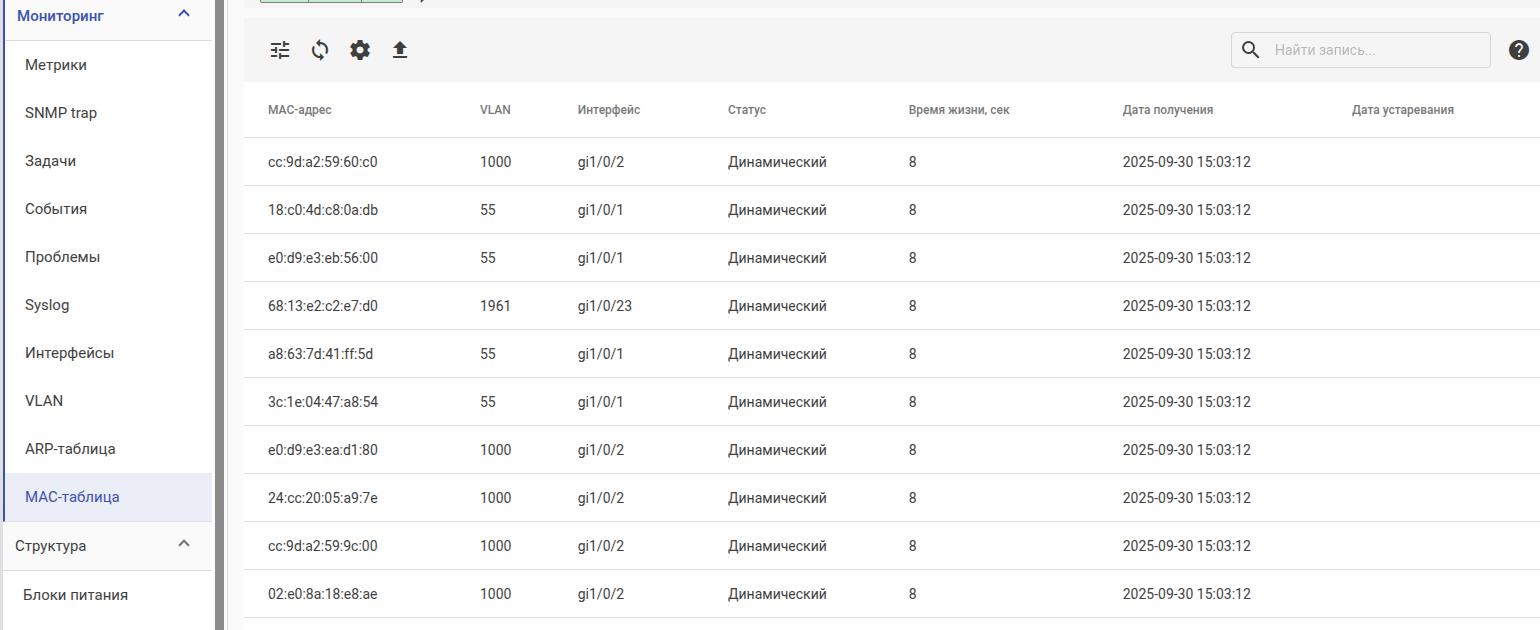Open table settings gear icon
This screenshot has height=630, width=1540.
[x=360, y=50]
